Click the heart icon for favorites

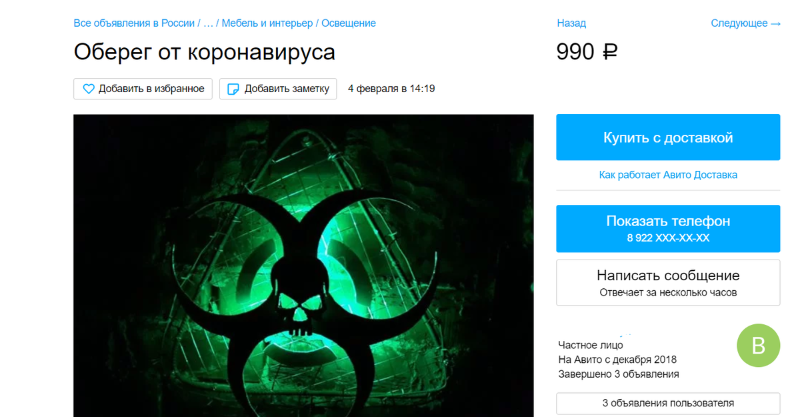click(88, 89)
